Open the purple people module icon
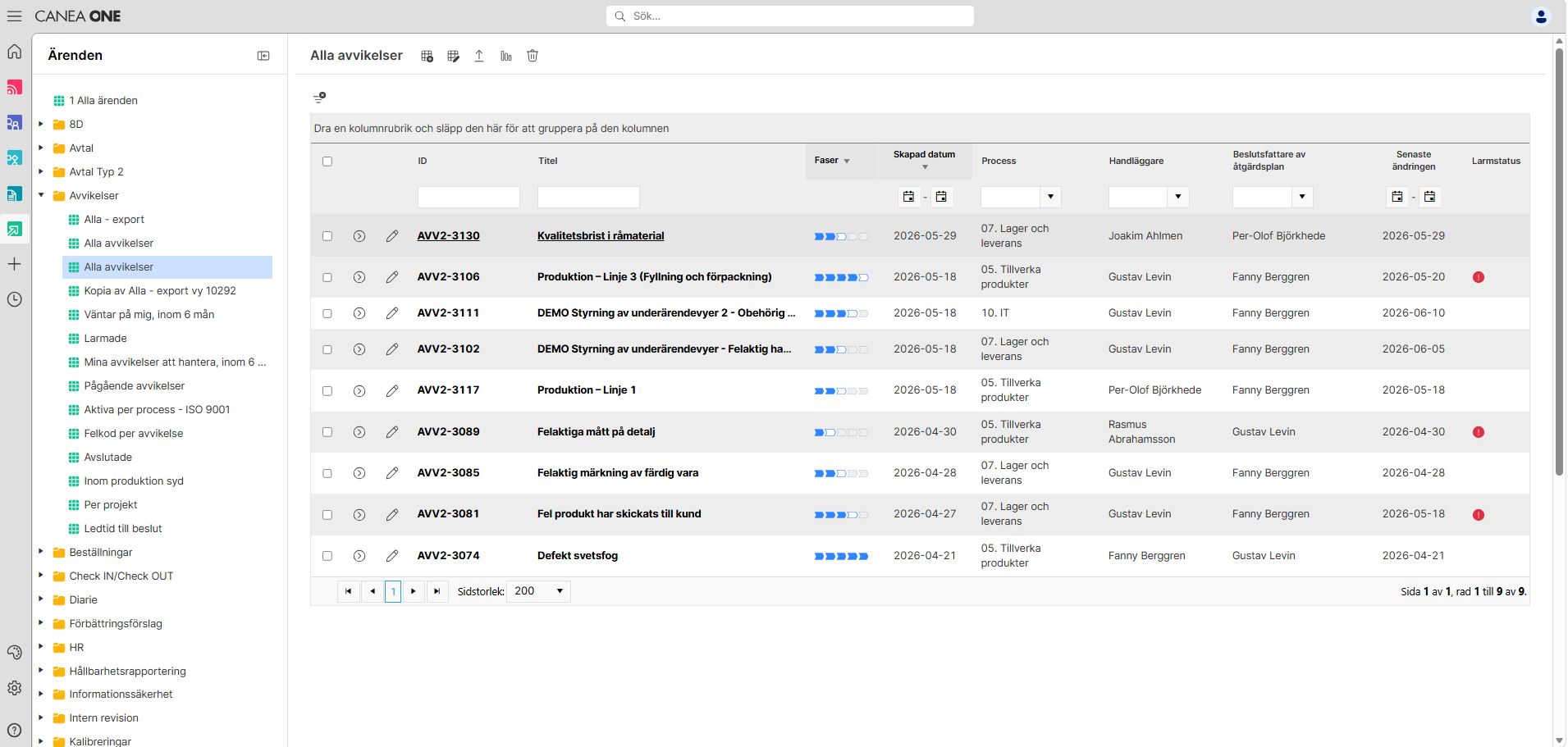1568x747 pixels. coord(14,123)
